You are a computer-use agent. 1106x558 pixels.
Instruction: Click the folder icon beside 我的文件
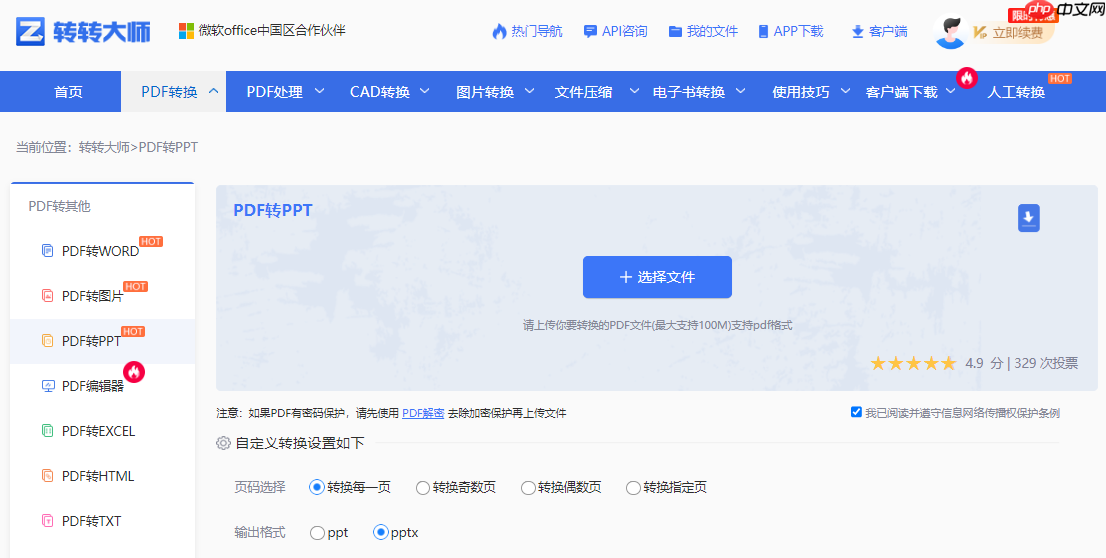(x=675, y=31)
